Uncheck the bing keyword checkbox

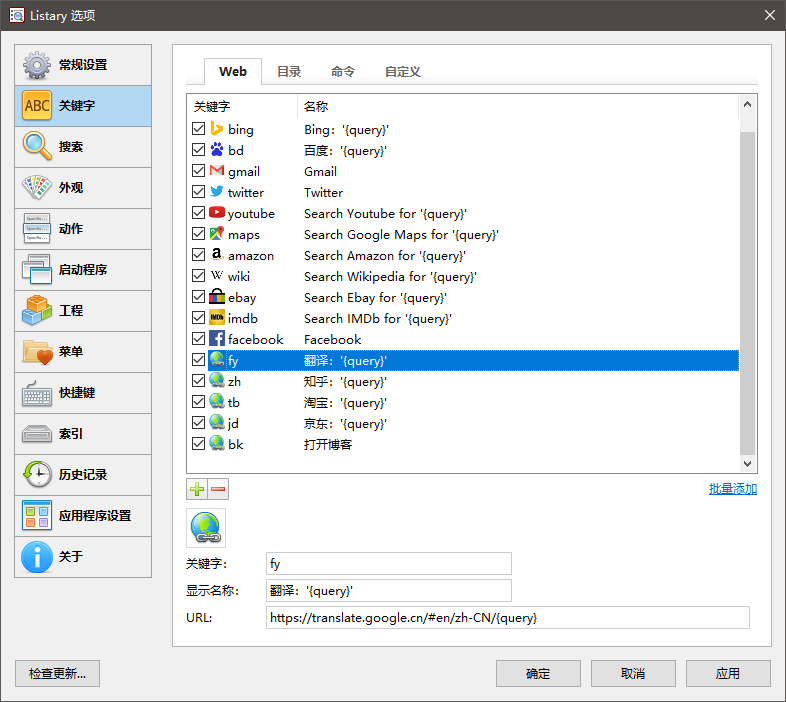point(198,129)
